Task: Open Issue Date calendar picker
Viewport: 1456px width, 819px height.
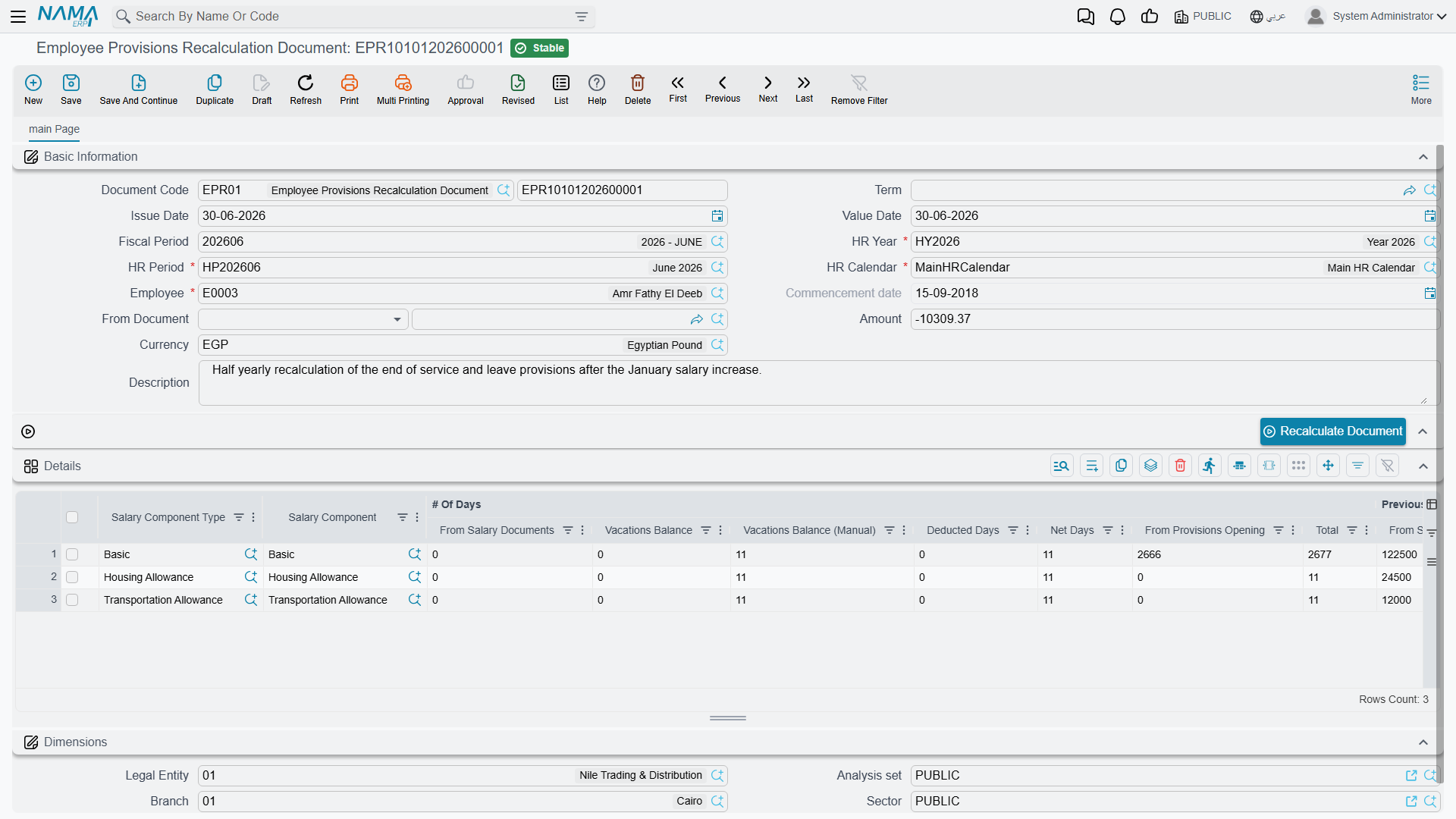Action: pyautogui.click(x=717, y=216)
